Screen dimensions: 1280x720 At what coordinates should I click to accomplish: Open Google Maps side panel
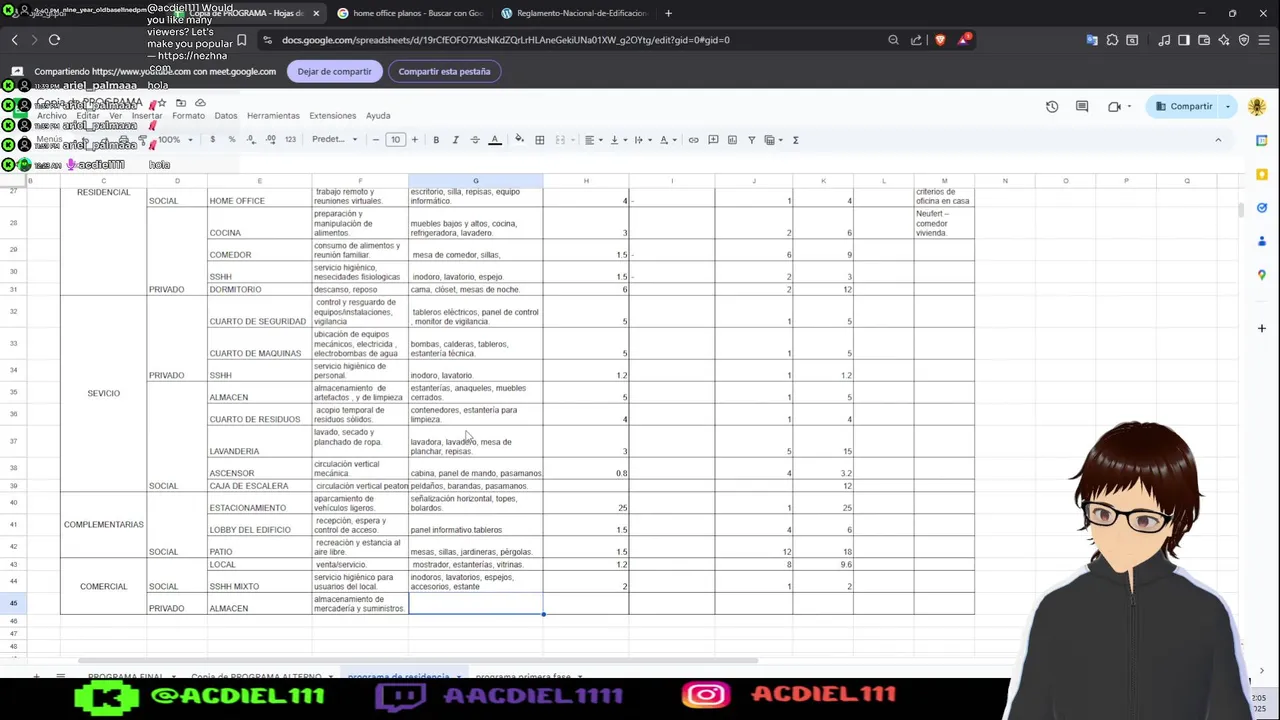click(x=1262, y=275)
